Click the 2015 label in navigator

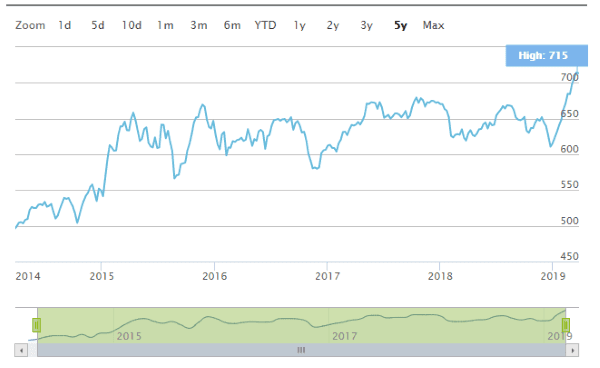coord(129,336)
